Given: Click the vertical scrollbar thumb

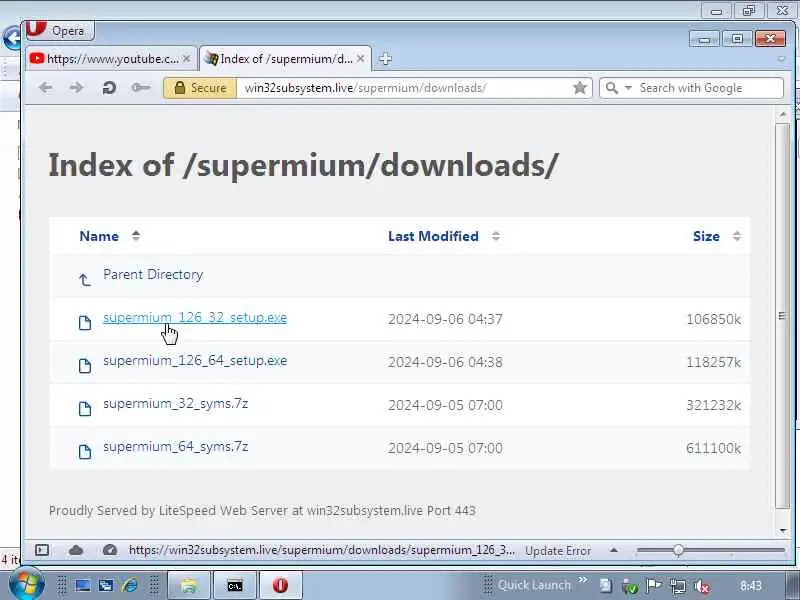Looking at the screenshot, I should pyautogui.click(x=782, y=315).
